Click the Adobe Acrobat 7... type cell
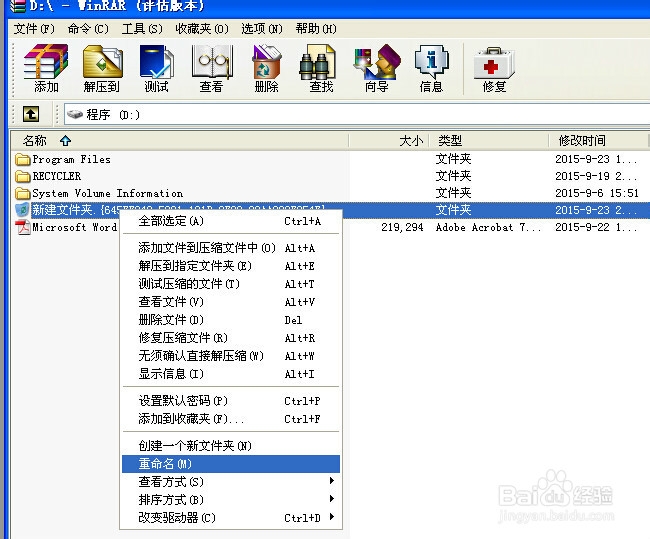The image size is (650, 539). [x=488, y=227]
